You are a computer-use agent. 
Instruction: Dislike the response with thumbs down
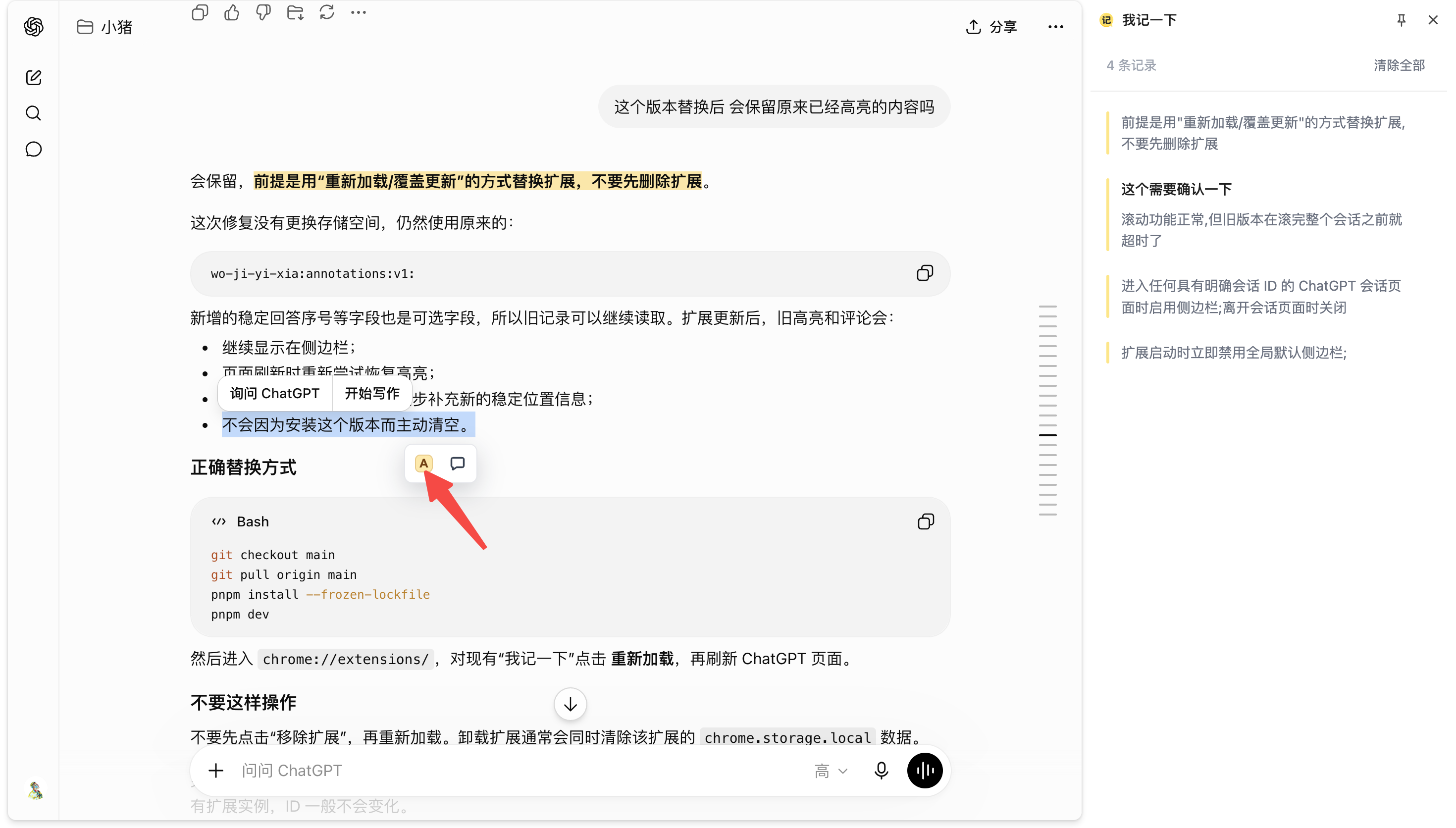pyautogui.click(x=263, y=12)
